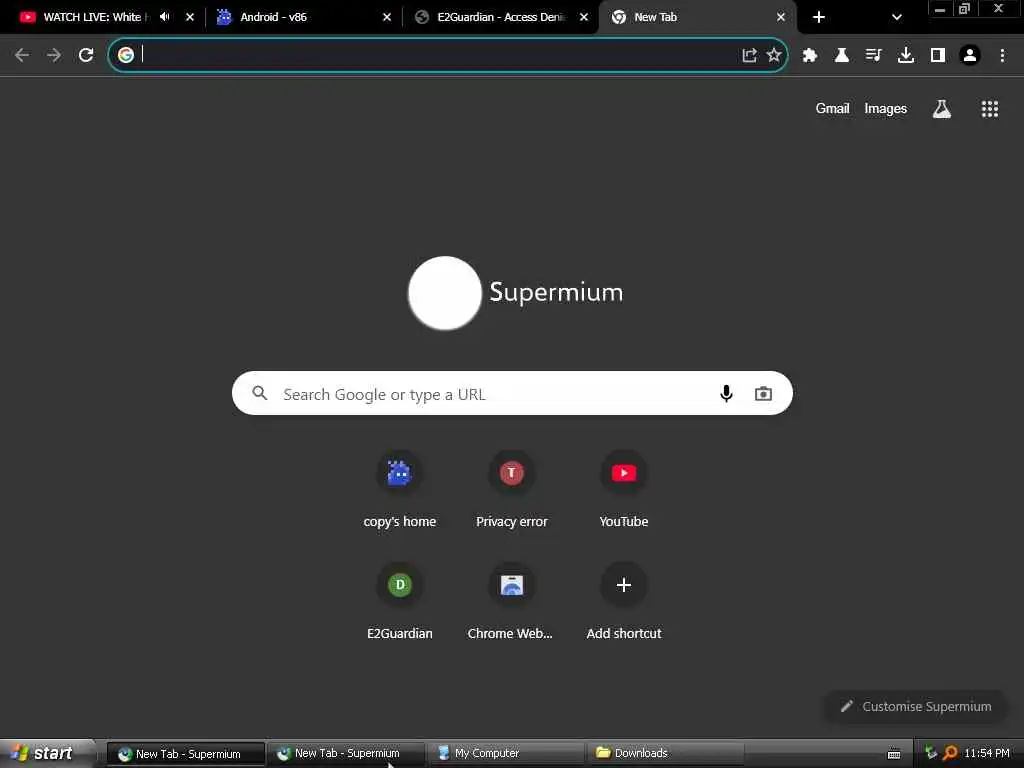Open Search Labs flask icon on page
The width and height of the screenshot is (1024, 768).
[x=941, y=109]
